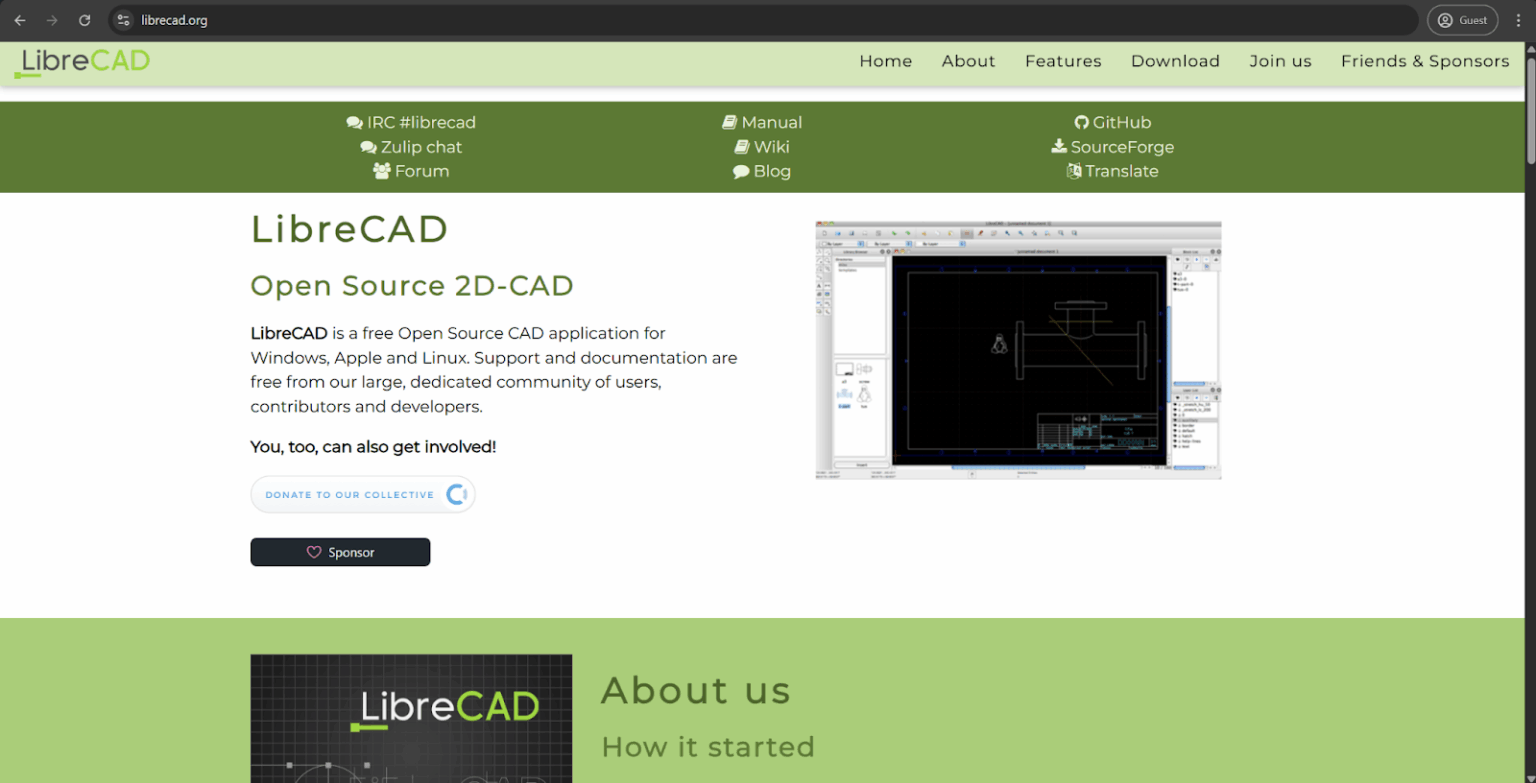Image resolution: width=1536 pixels, height=783 pixels.
Task: Open the browser three-dot menu
Action: [1521, 19]
